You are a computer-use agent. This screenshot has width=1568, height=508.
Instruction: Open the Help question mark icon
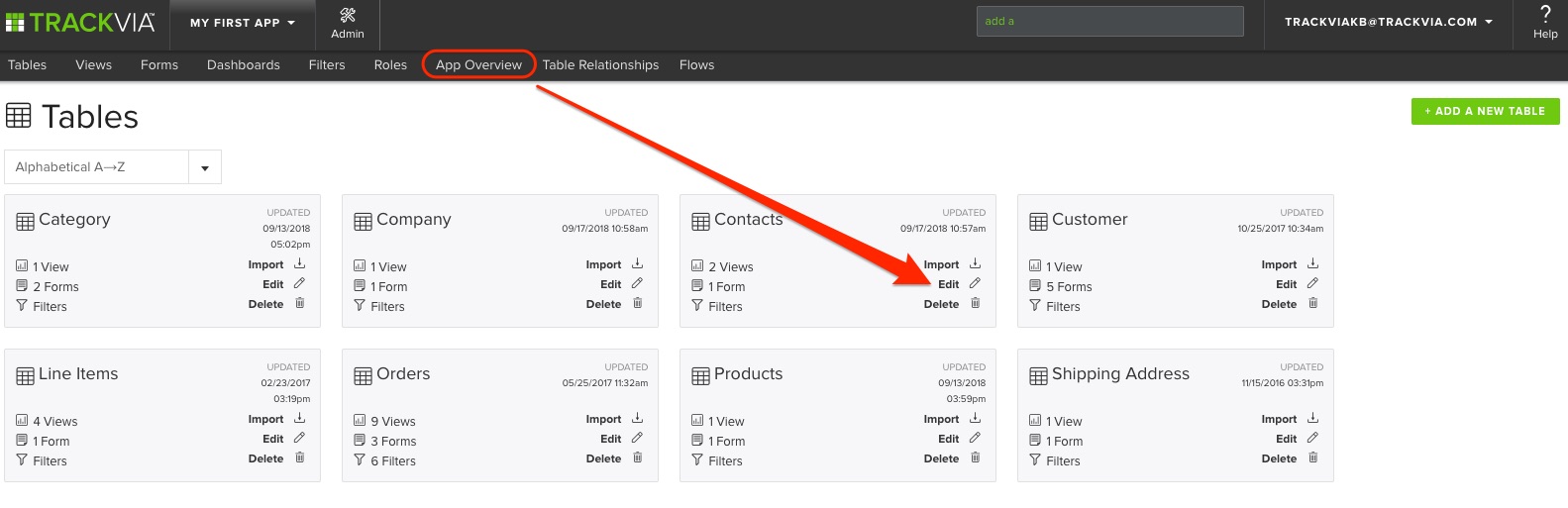point(1545,15)
